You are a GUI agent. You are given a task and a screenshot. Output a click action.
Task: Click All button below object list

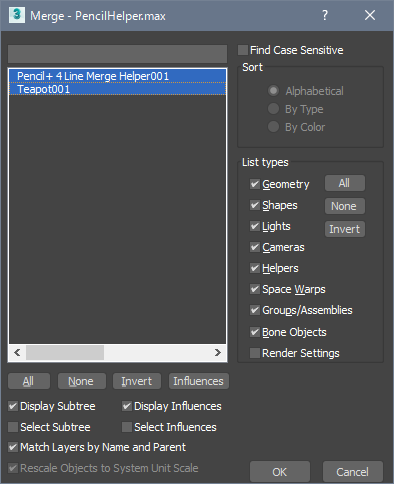pyautogui.click(x=29, y=381)
